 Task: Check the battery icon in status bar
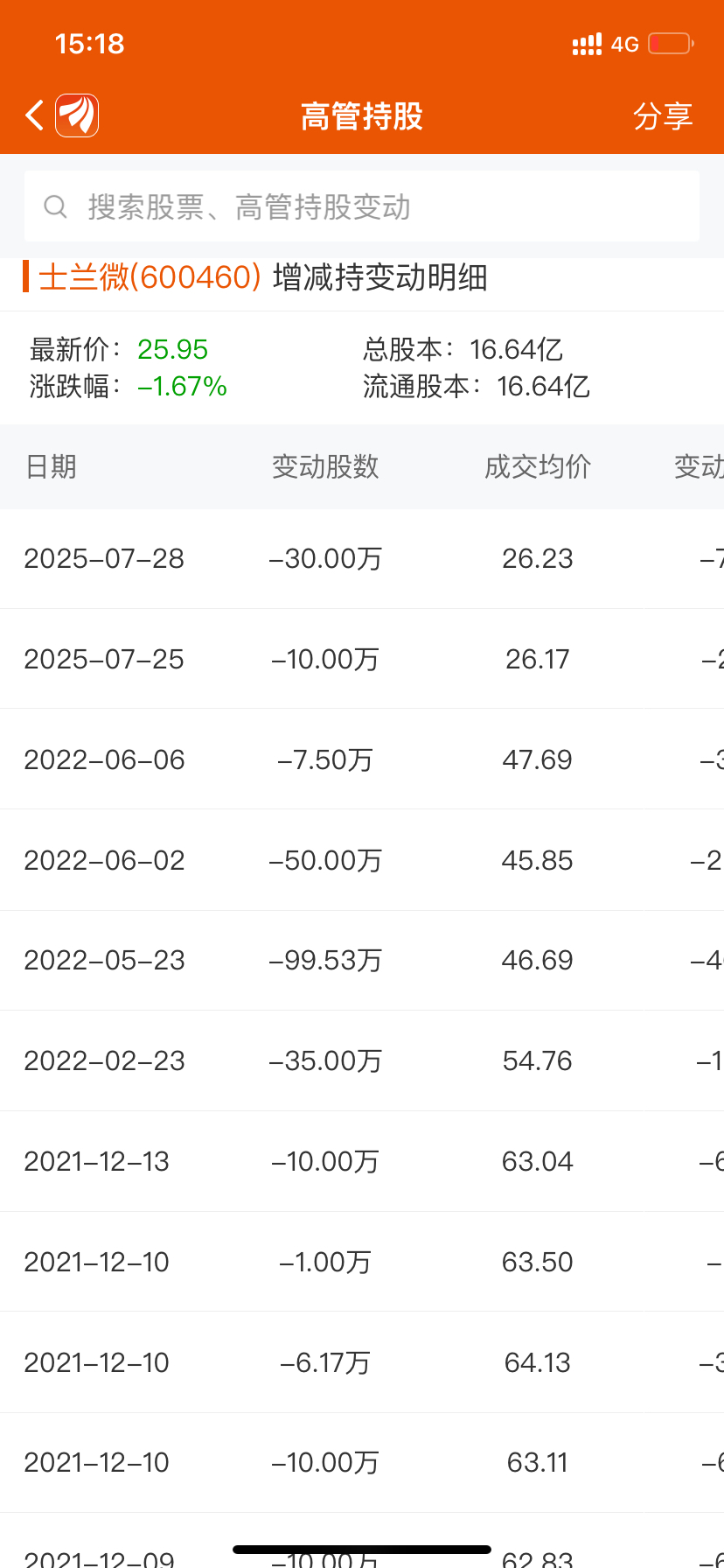pyautogui.click(x=671, y=44)
